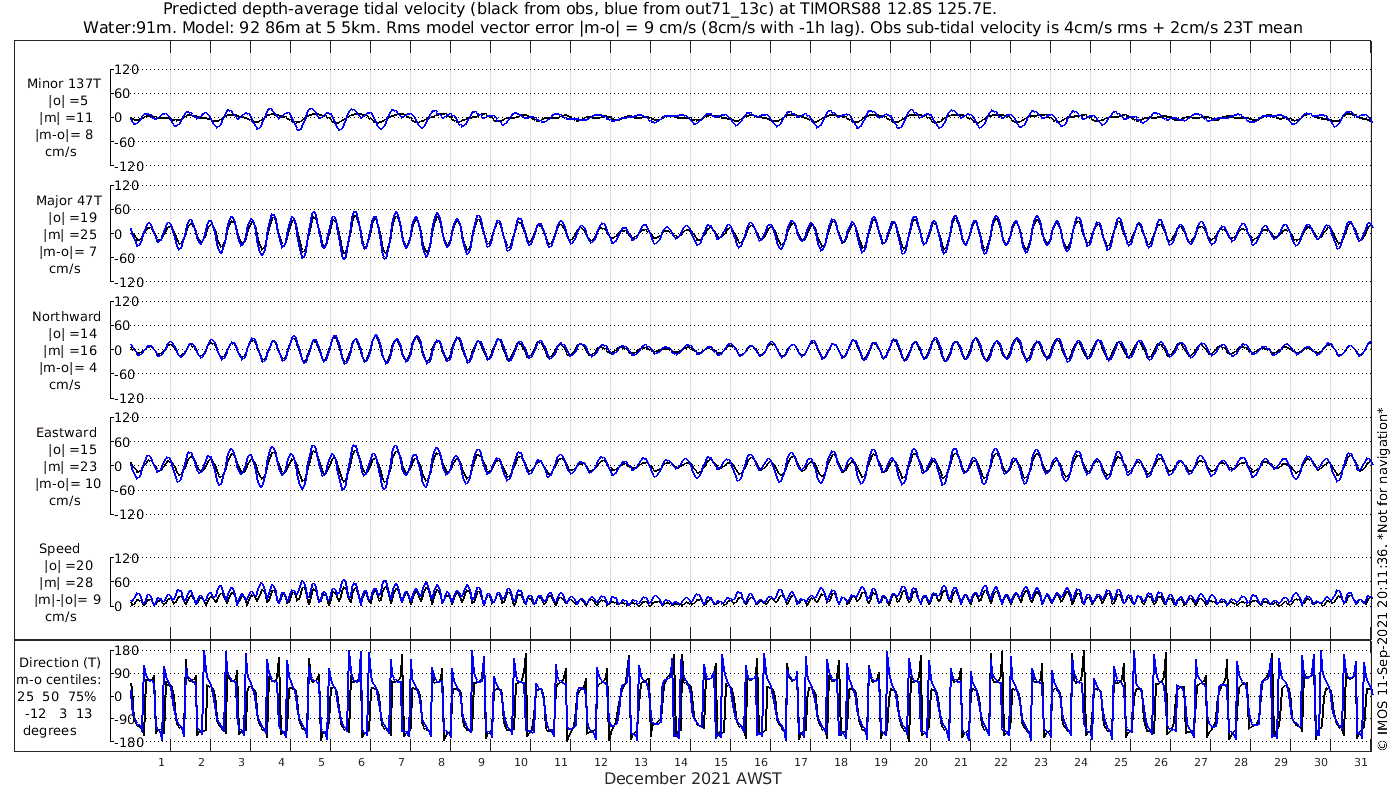Image resolution: width=1400 pixels, height=800 pixels.
Task: Select the 'Major 47T' panel label
Action: (x=67, y=200)
